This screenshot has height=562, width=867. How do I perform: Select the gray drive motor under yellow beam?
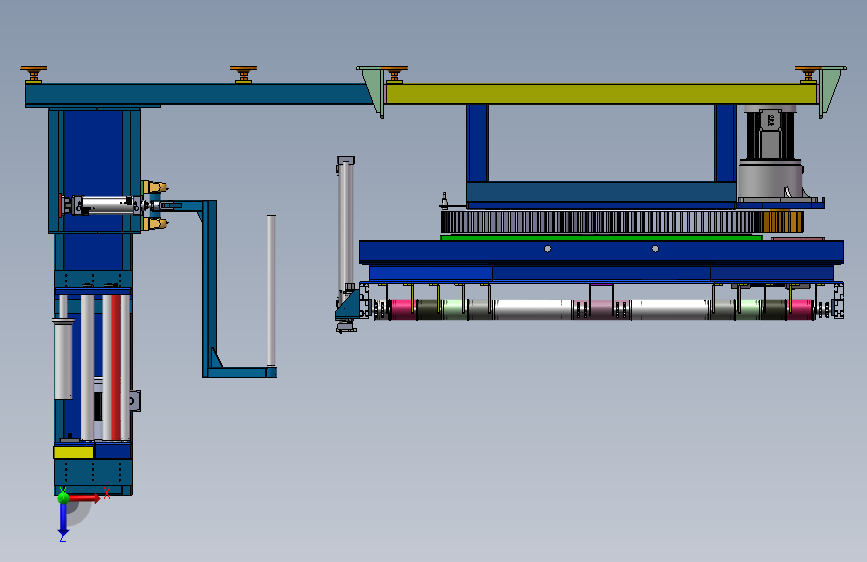(771, 153)
